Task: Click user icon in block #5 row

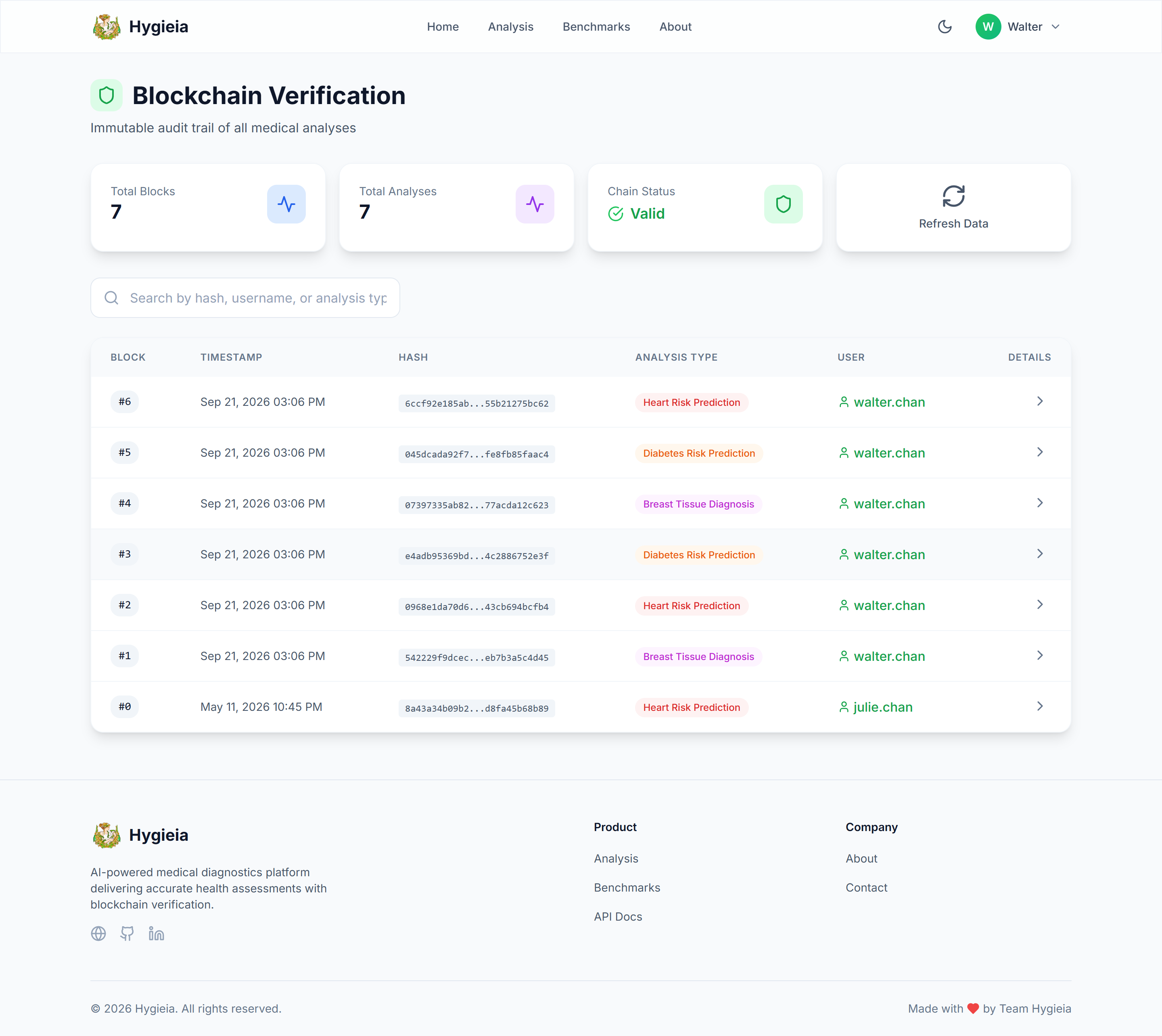Action: pyautogui.click(x=844, y=453)
